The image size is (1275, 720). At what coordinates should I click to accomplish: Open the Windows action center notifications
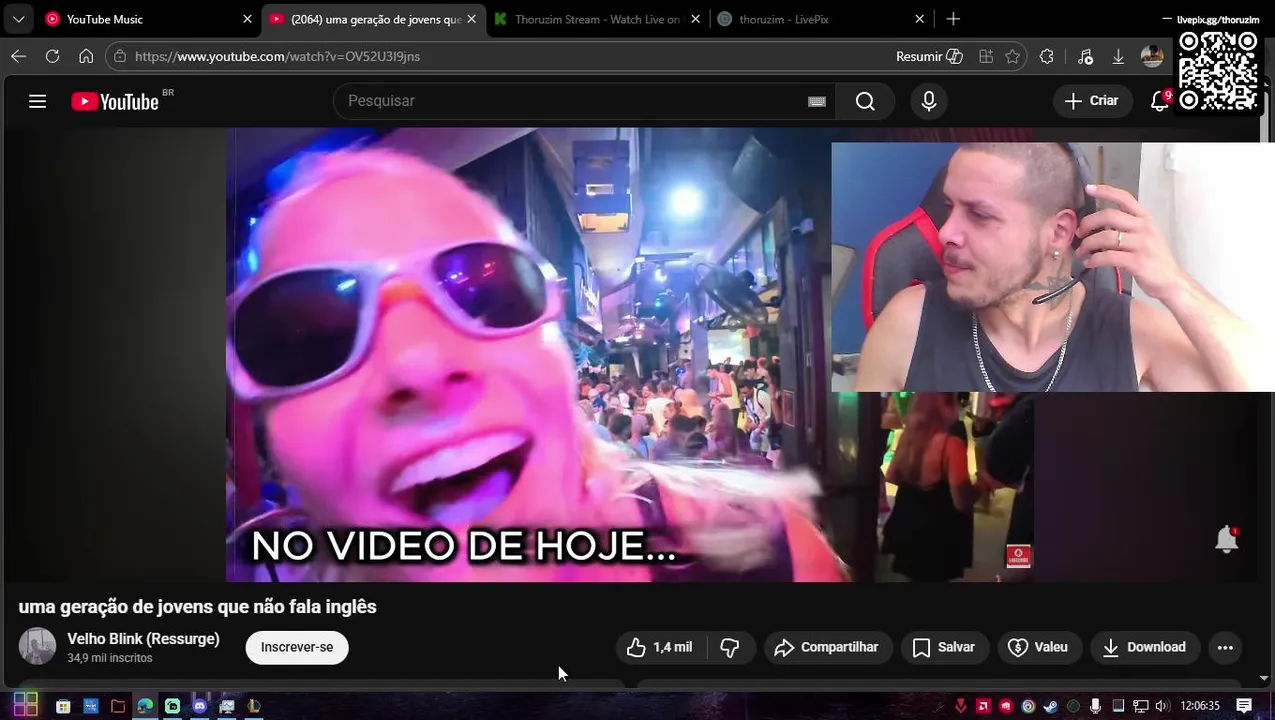click(1244, 706)
